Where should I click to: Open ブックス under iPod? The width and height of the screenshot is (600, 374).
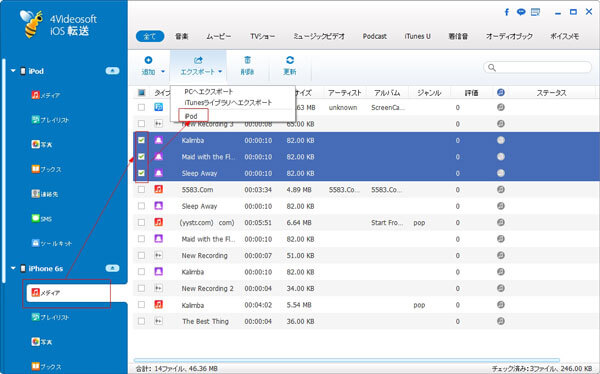[x=46, y=169]
